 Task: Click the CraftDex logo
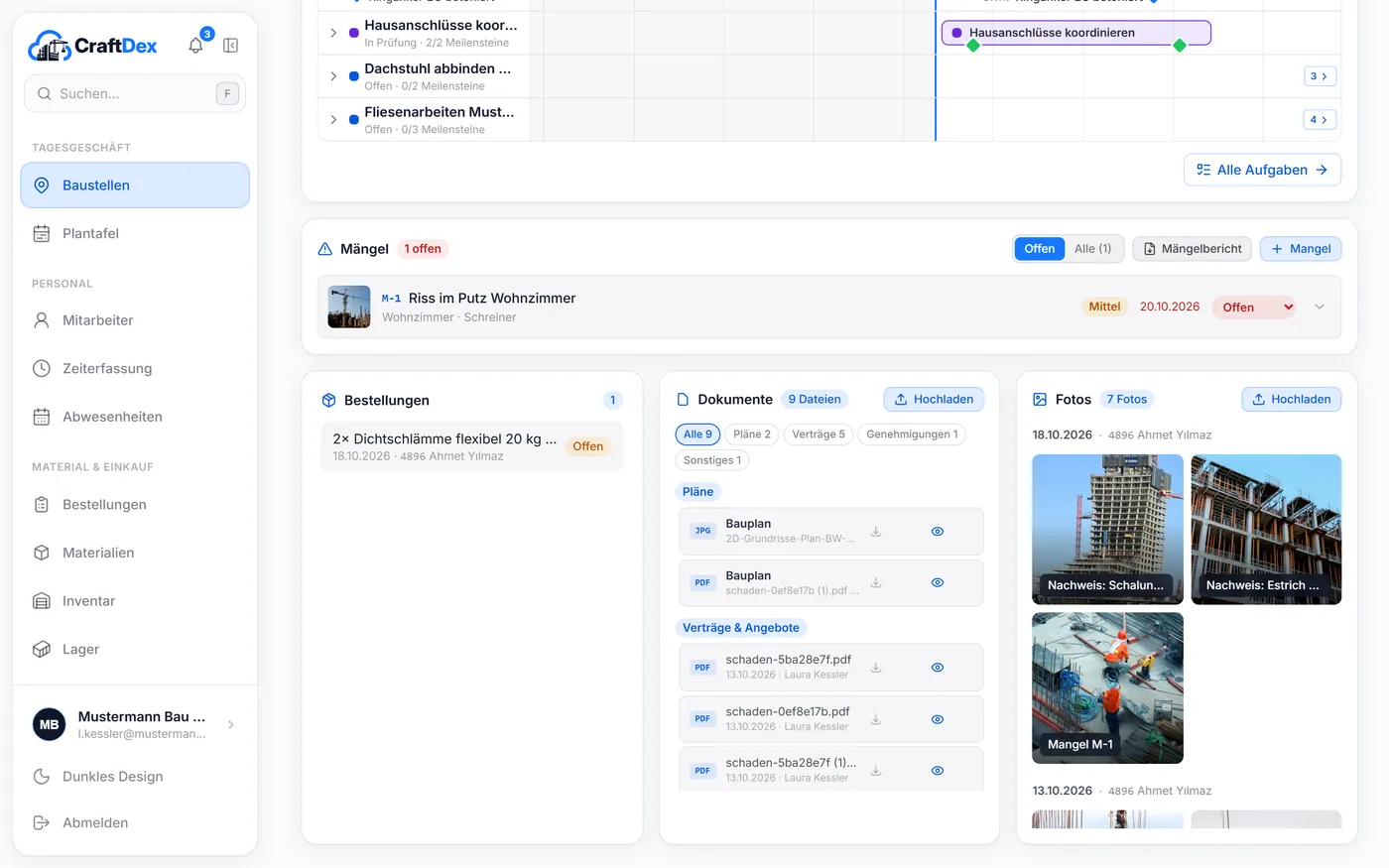(x=93, y=46)
